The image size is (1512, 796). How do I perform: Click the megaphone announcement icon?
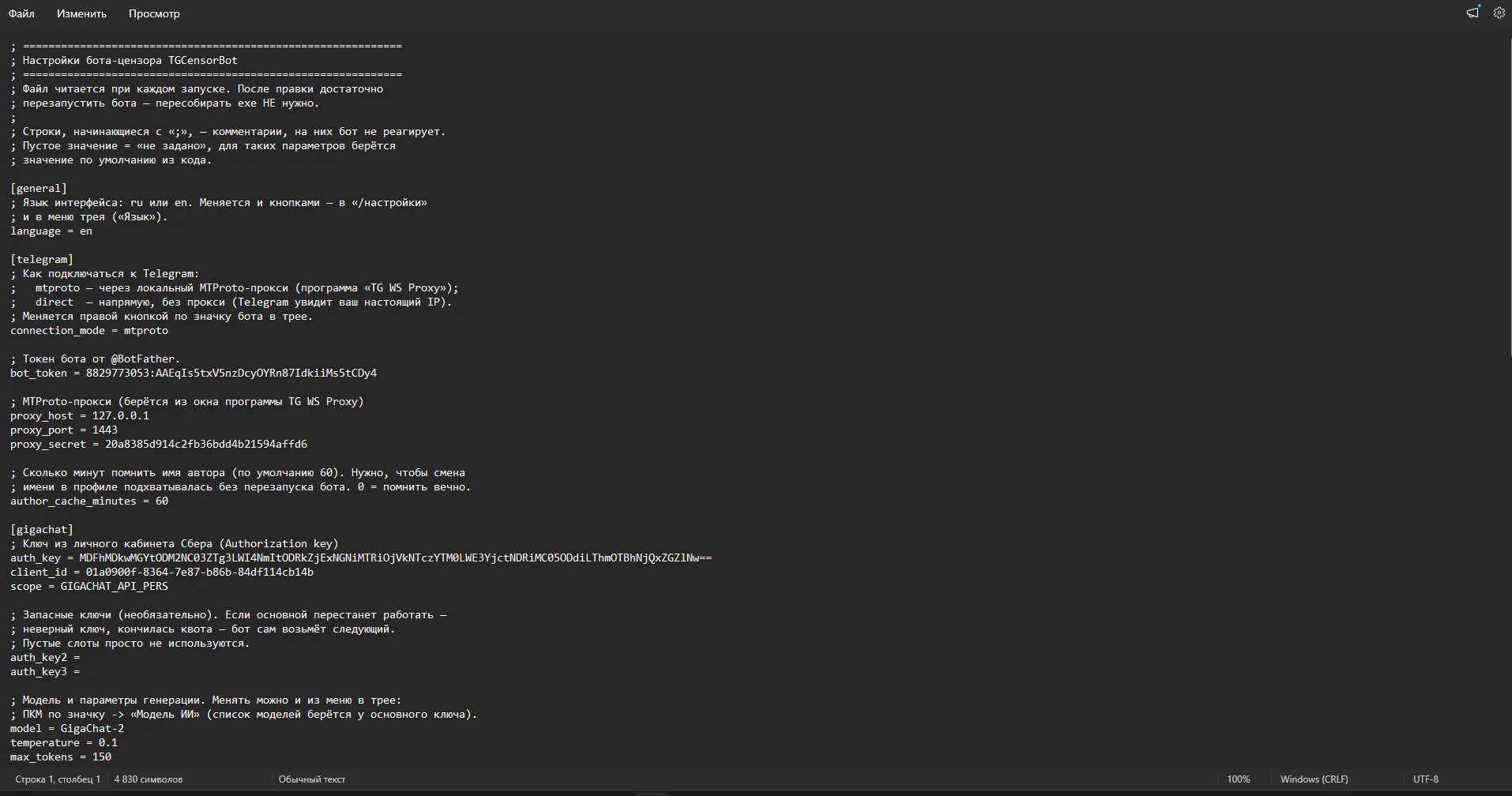(1473, 13)
